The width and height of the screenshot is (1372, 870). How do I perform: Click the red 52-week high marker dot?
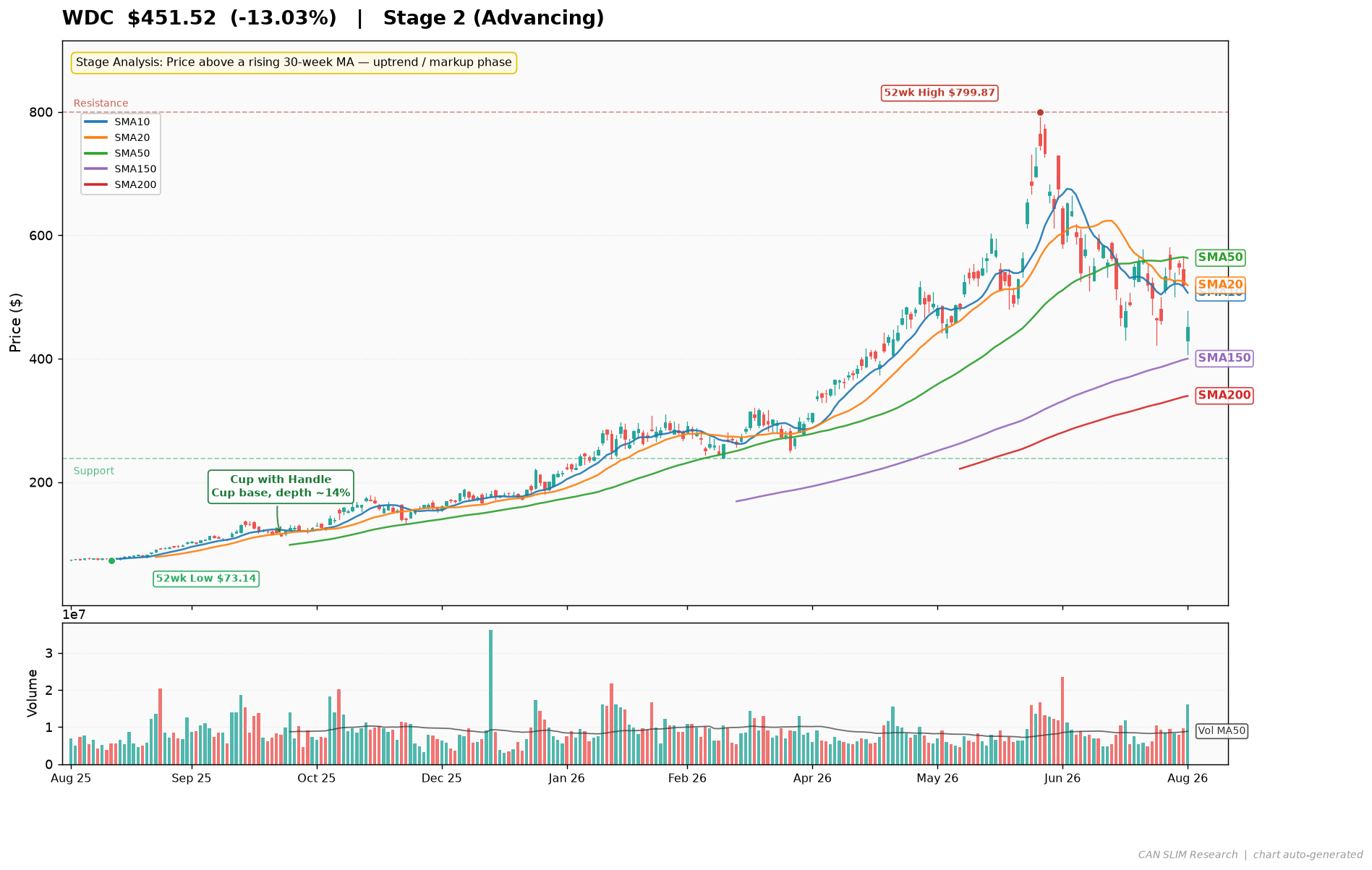click(1040, 112)
